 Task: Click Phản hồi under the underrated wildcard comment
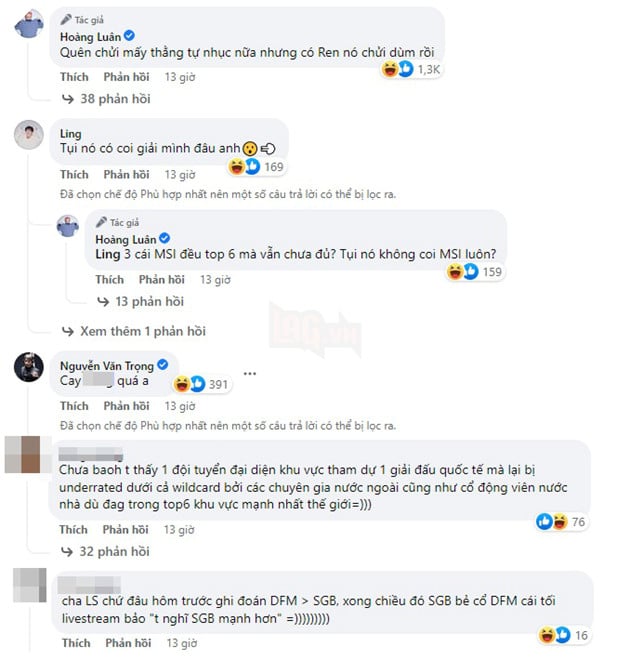click(x=125, y=530)
